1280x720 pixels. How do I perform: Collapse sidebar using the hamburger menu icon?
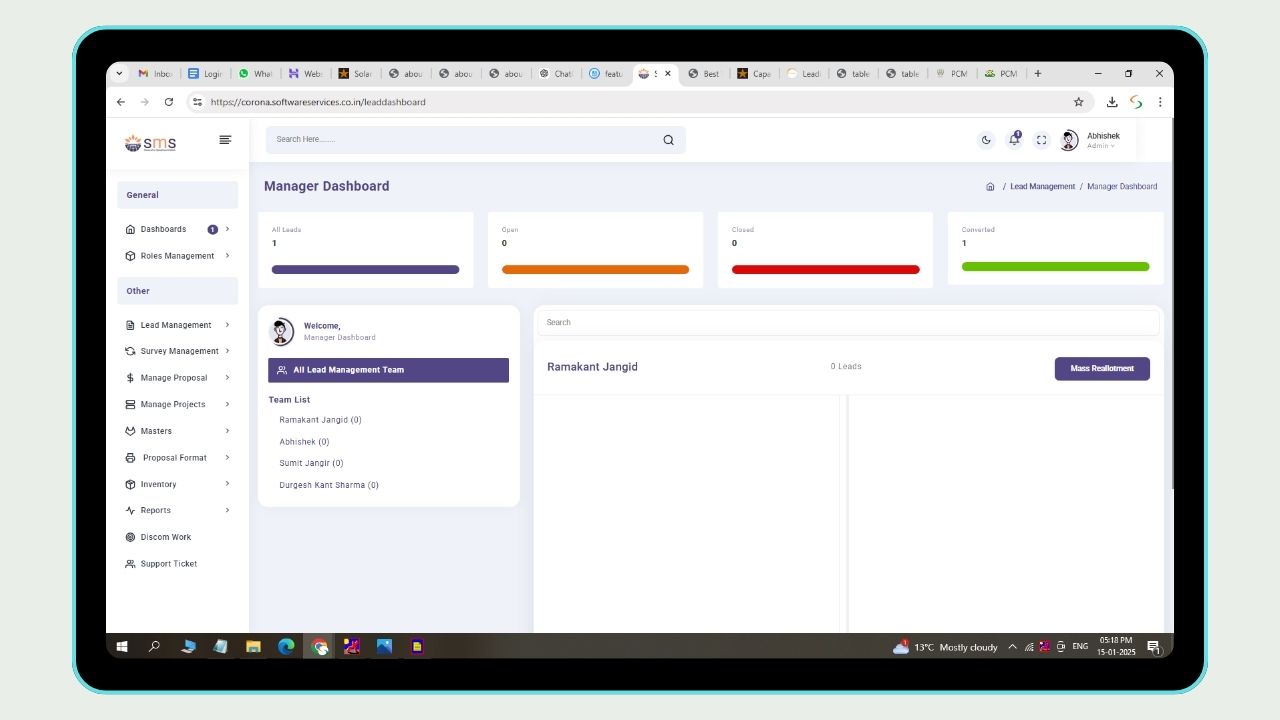[x=225, y=140]
